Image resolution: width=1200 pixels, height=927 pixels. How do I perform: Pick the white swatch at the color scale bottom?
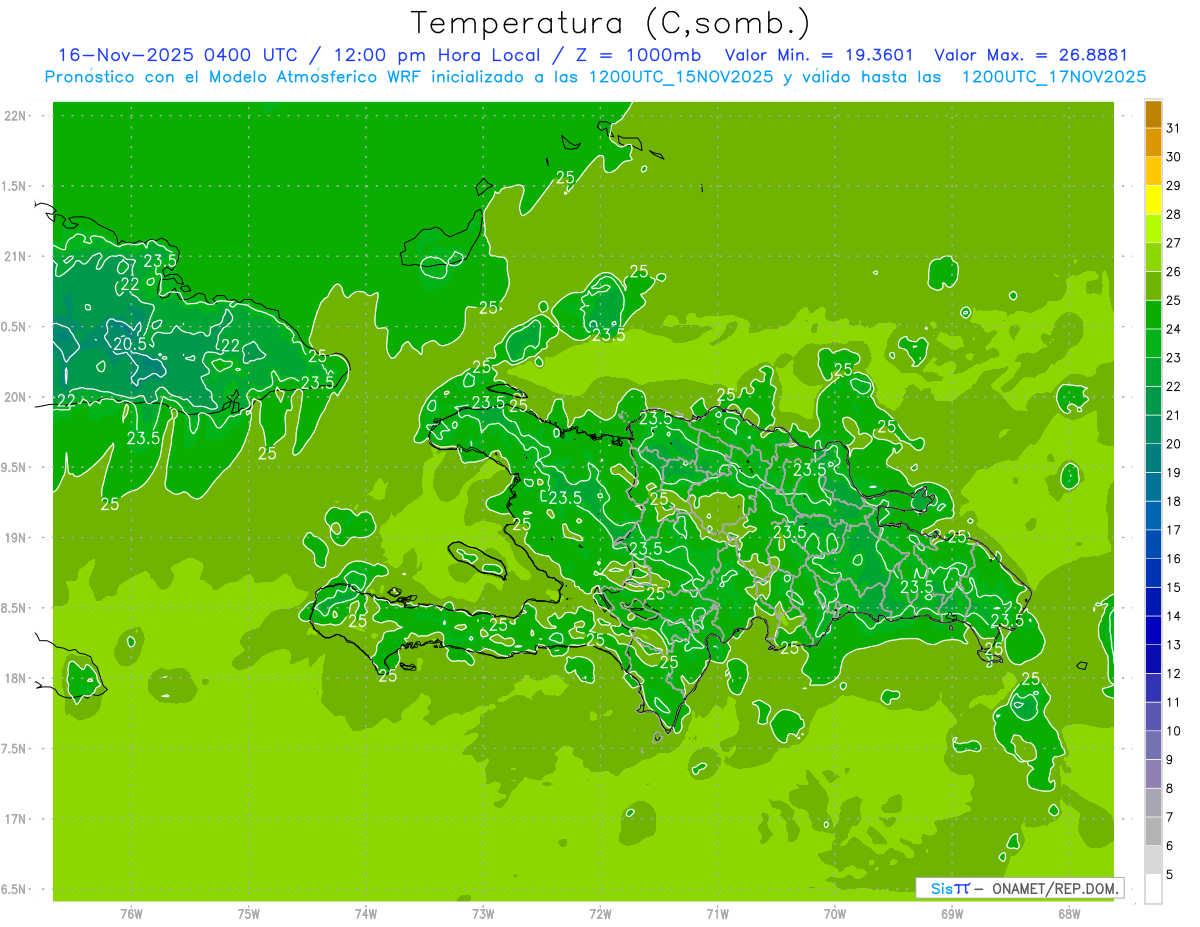point(1153,888)
